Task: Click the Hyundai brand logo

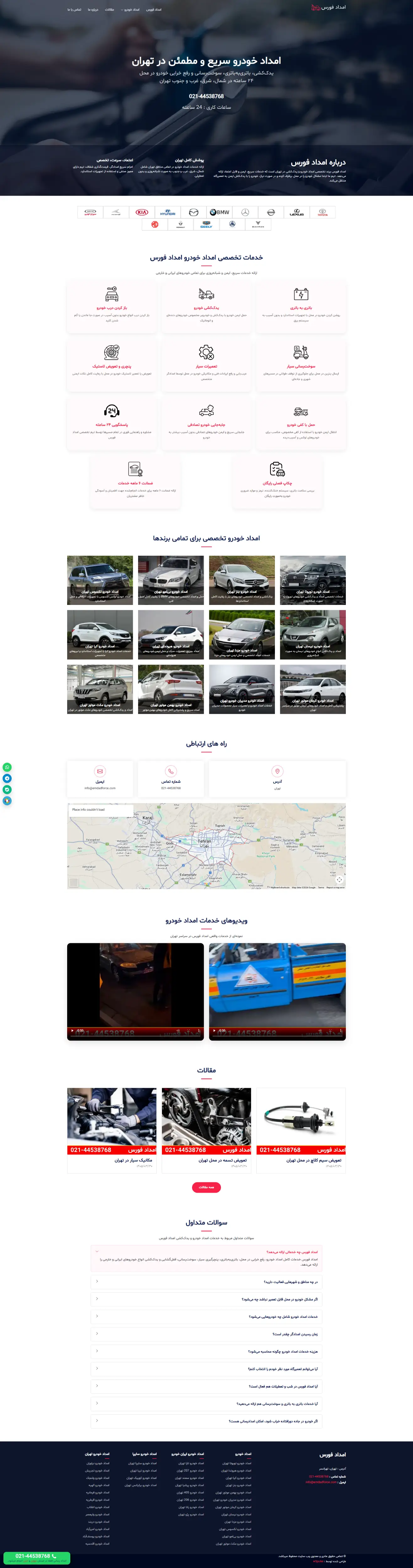Action: coord(168,212)
